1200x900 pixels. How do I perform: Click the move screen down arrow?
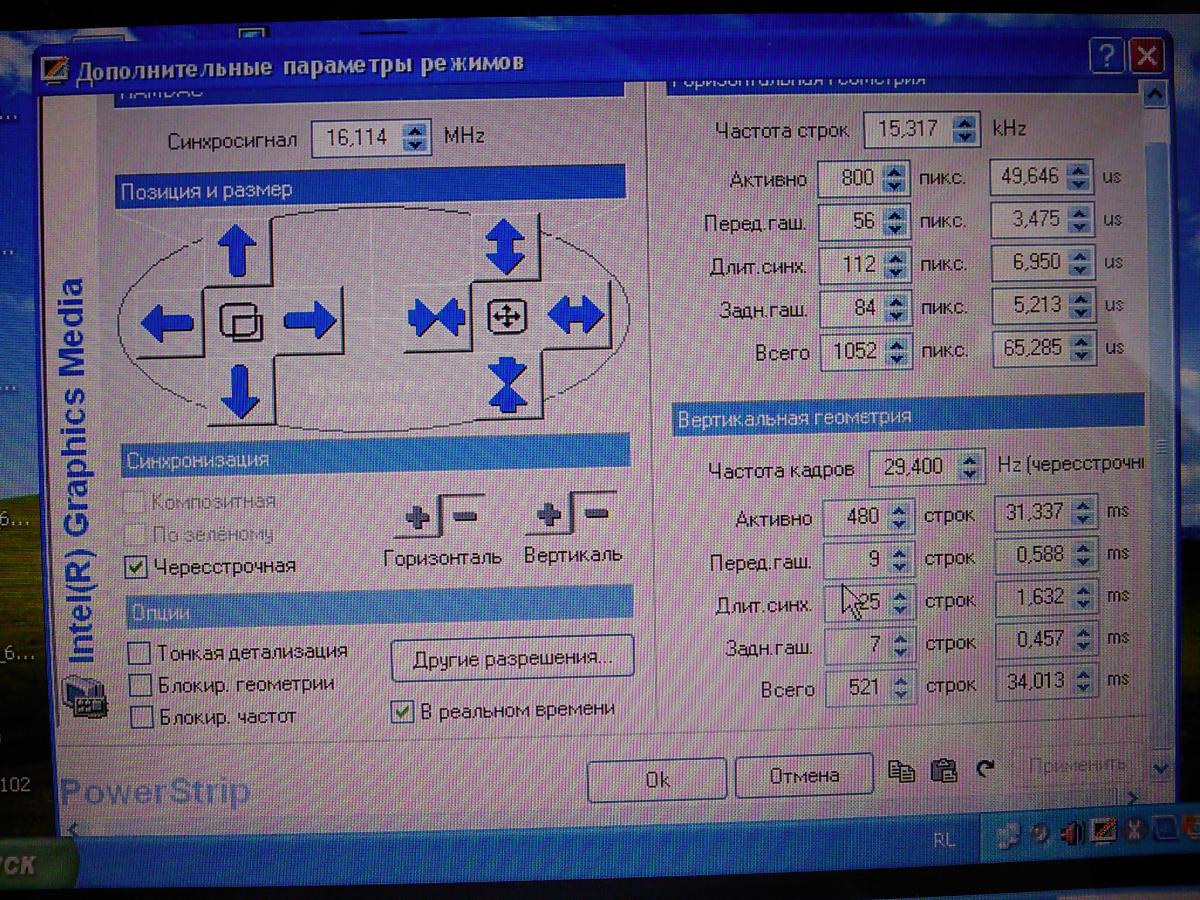(239, 391)
